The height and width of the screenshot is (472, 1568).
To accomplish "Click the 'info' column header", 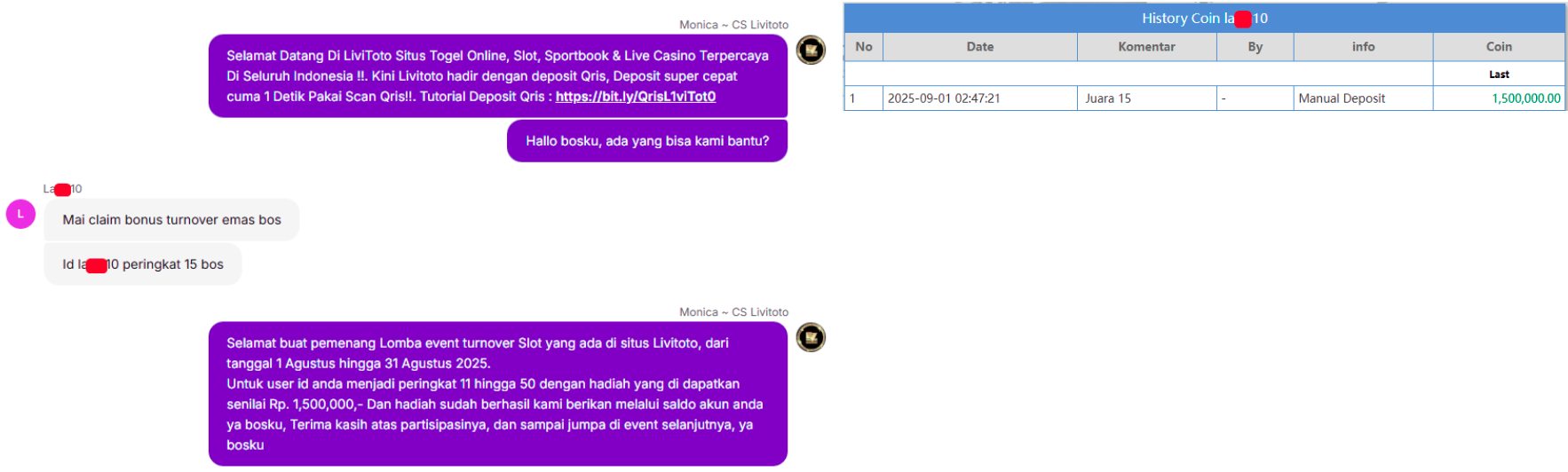I will click(x=1364, y=47).
